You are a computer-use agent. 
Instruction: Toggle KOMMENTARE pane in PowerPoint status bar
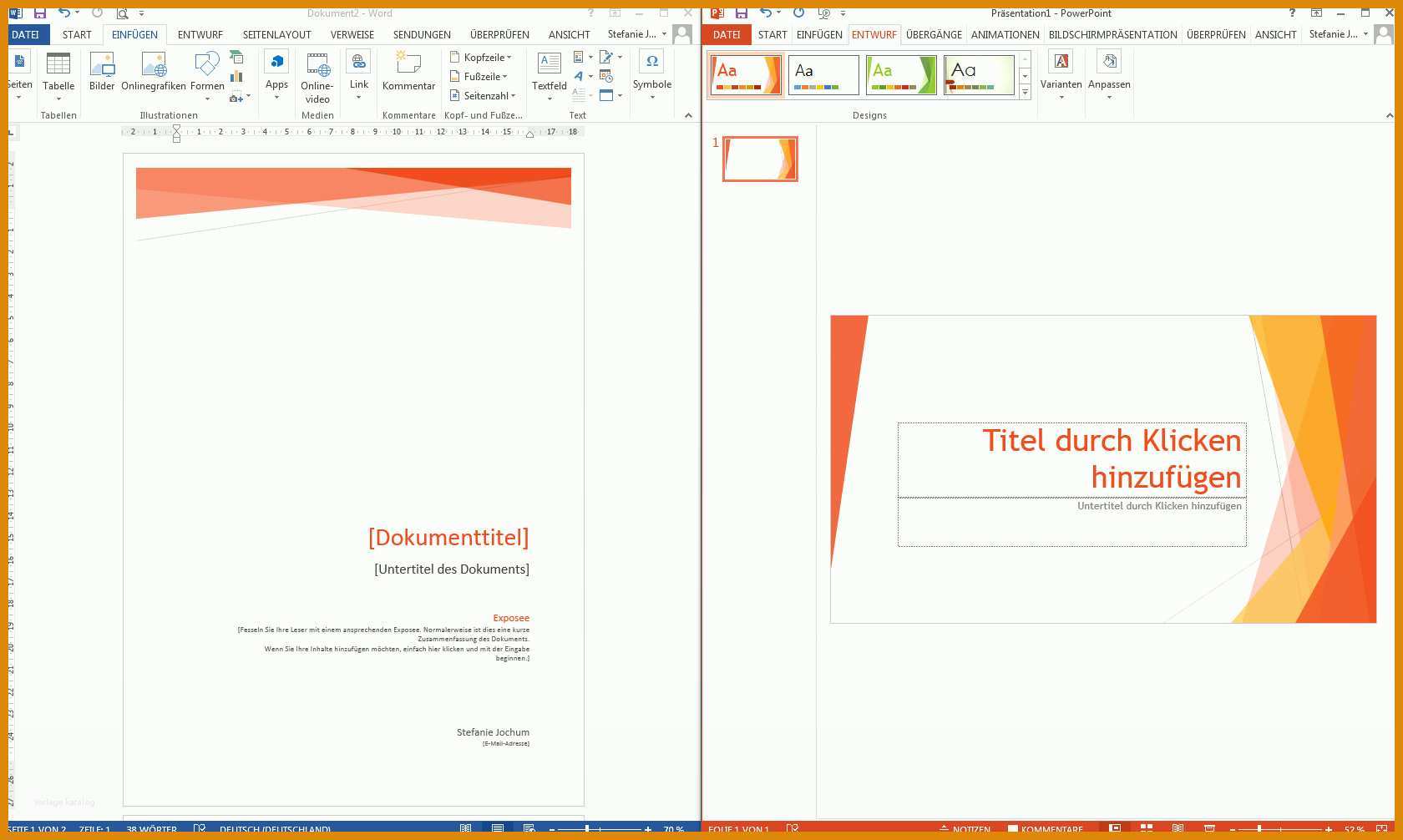[1045, 829]
